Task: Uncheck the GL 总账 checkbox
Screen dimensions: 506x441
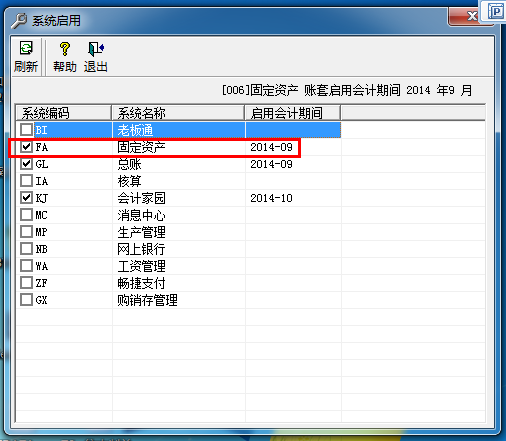Action: [x=26, y=164]
